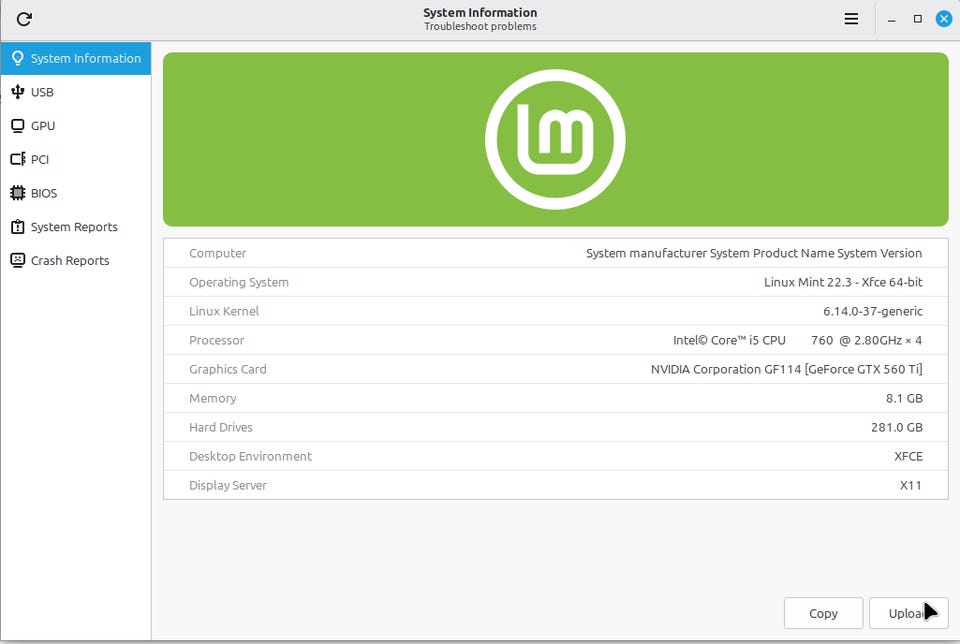Show the BIOS section
960x644 pixels.
[75, 193]
